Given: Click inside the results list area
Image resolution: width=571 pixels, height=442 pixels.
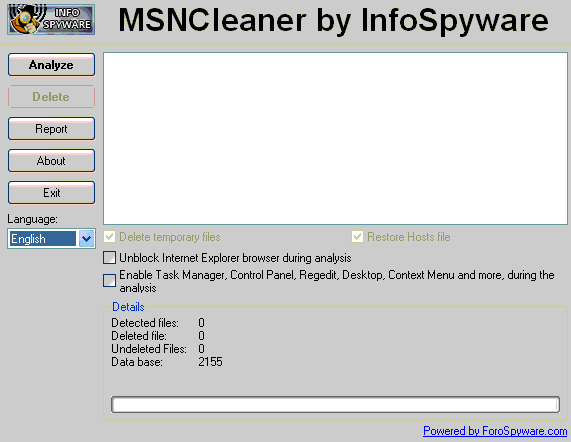Looking at the screenshot, I should (335, 138).
